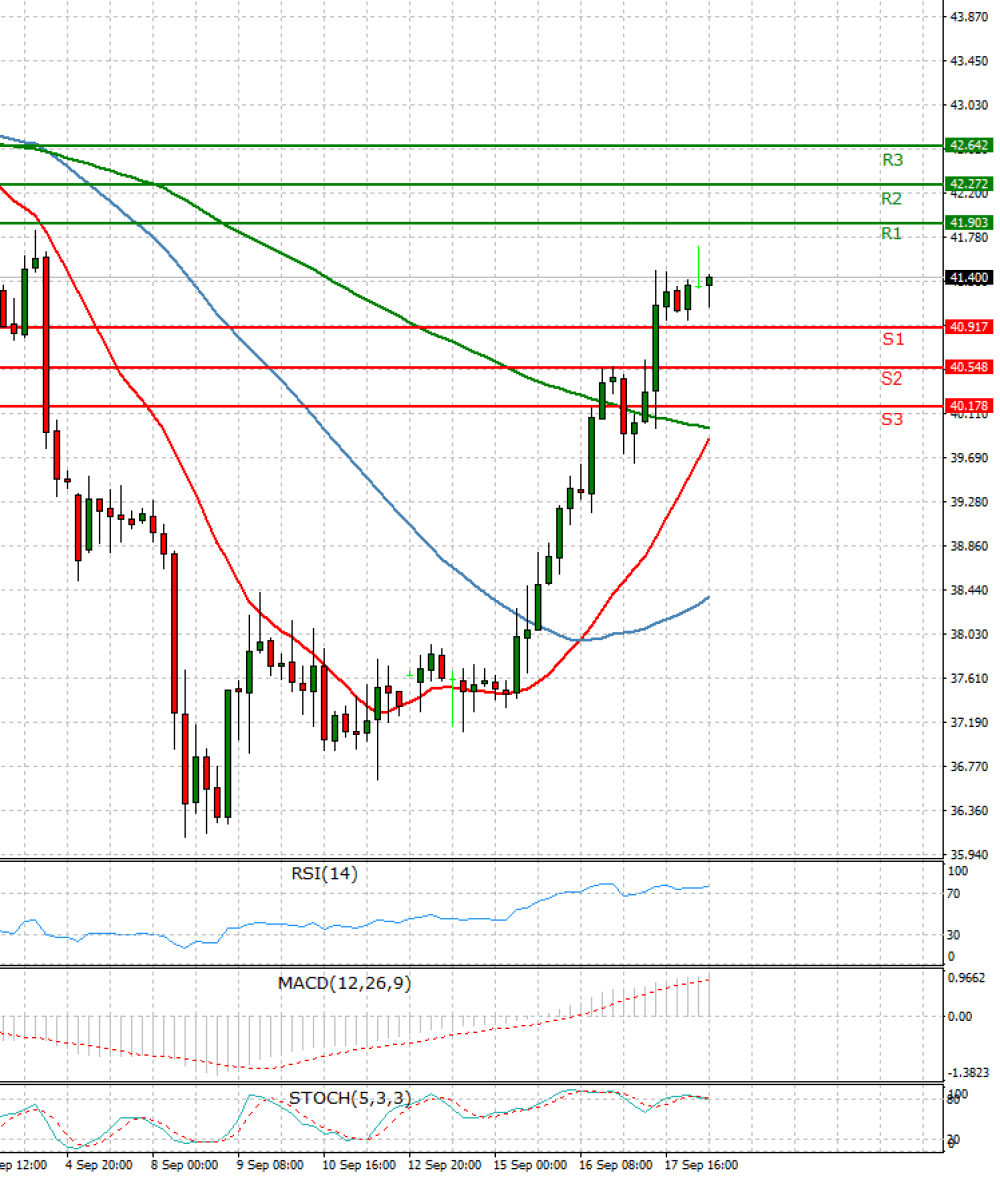Select the R3 resistance label
This screenshot has width=1000, height=1180.
[892, 160]
